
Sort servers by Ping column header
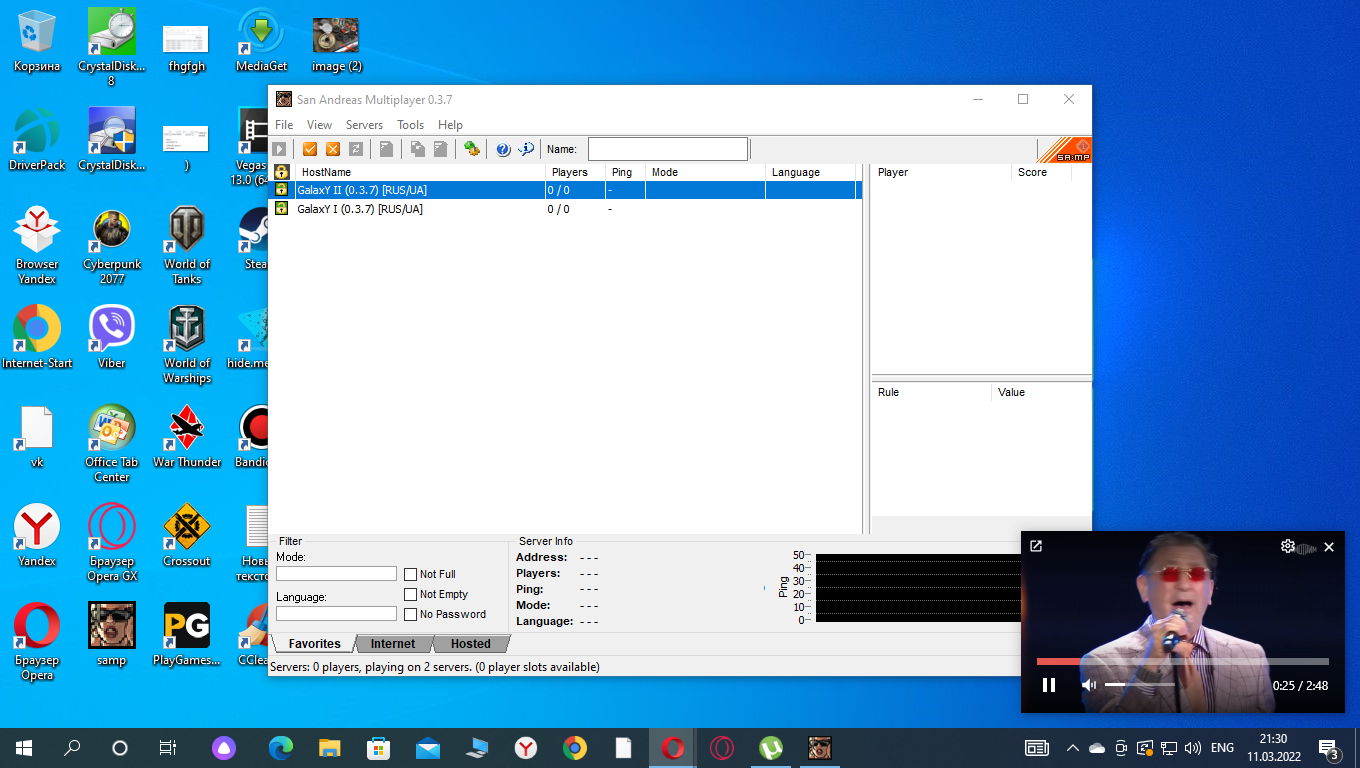[x=625, y=172]
